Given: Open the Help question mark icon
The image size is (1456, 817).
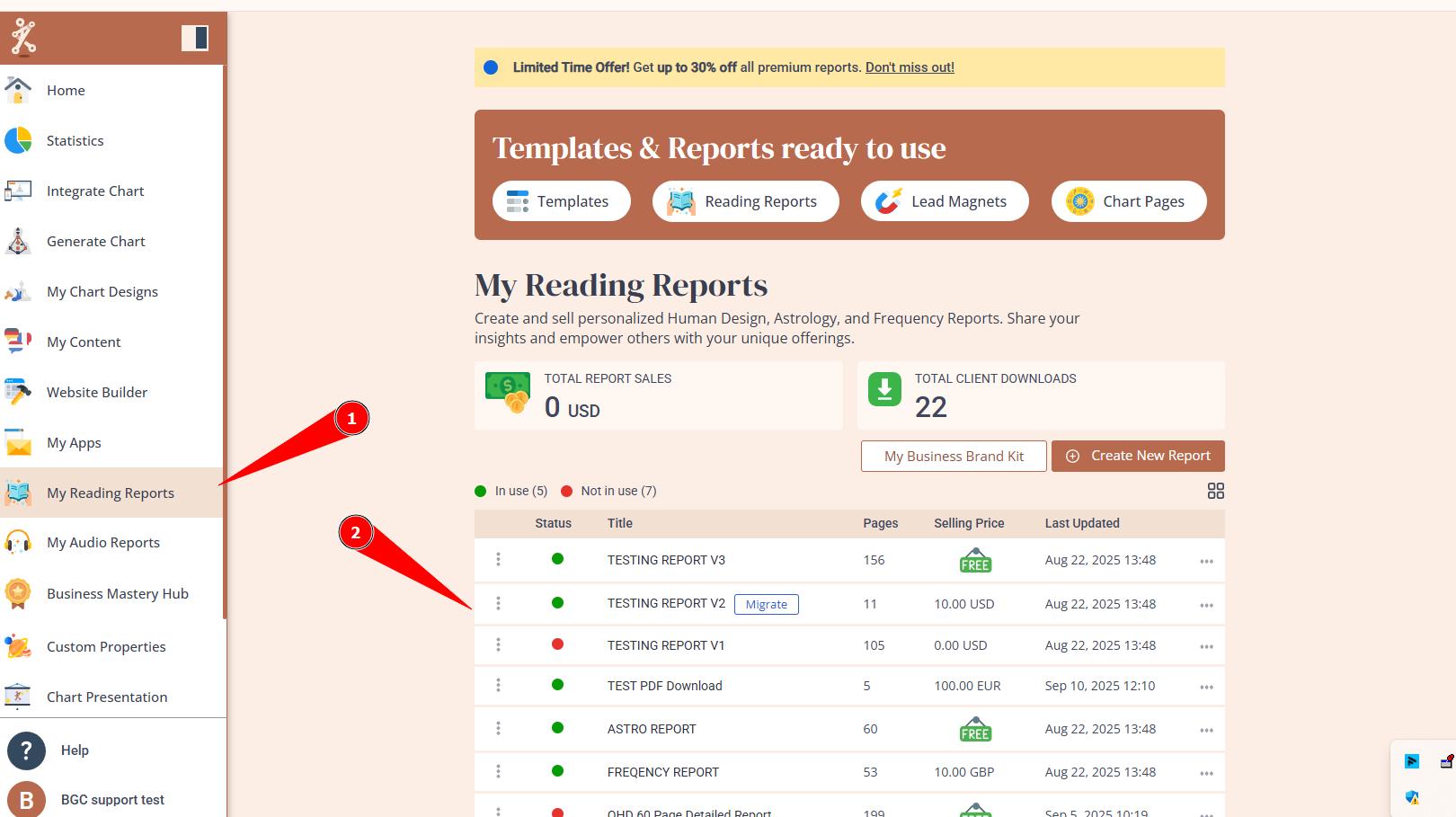Looking at the screenshot, I should (26, 750).
